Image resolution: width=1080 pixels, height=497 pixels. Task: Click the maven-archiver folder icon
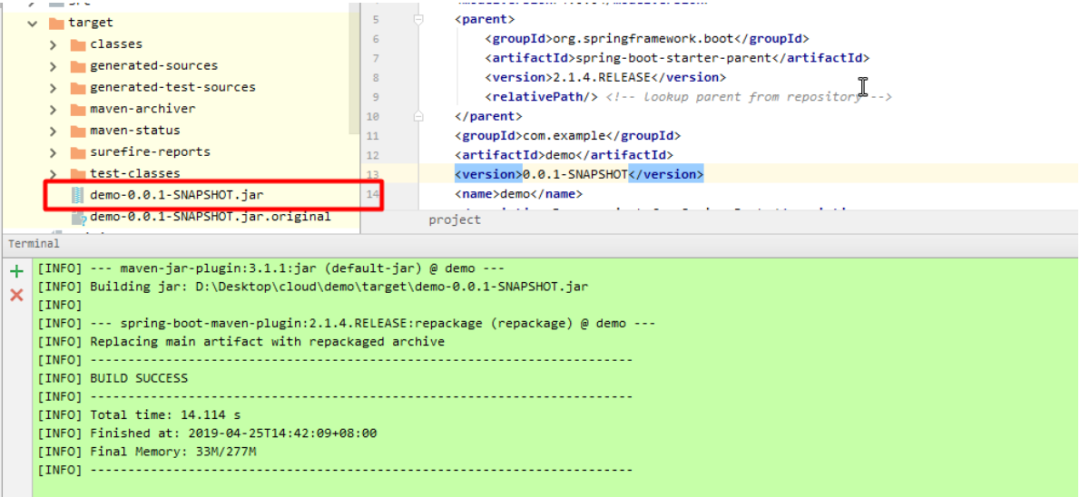tap(78, 109)
